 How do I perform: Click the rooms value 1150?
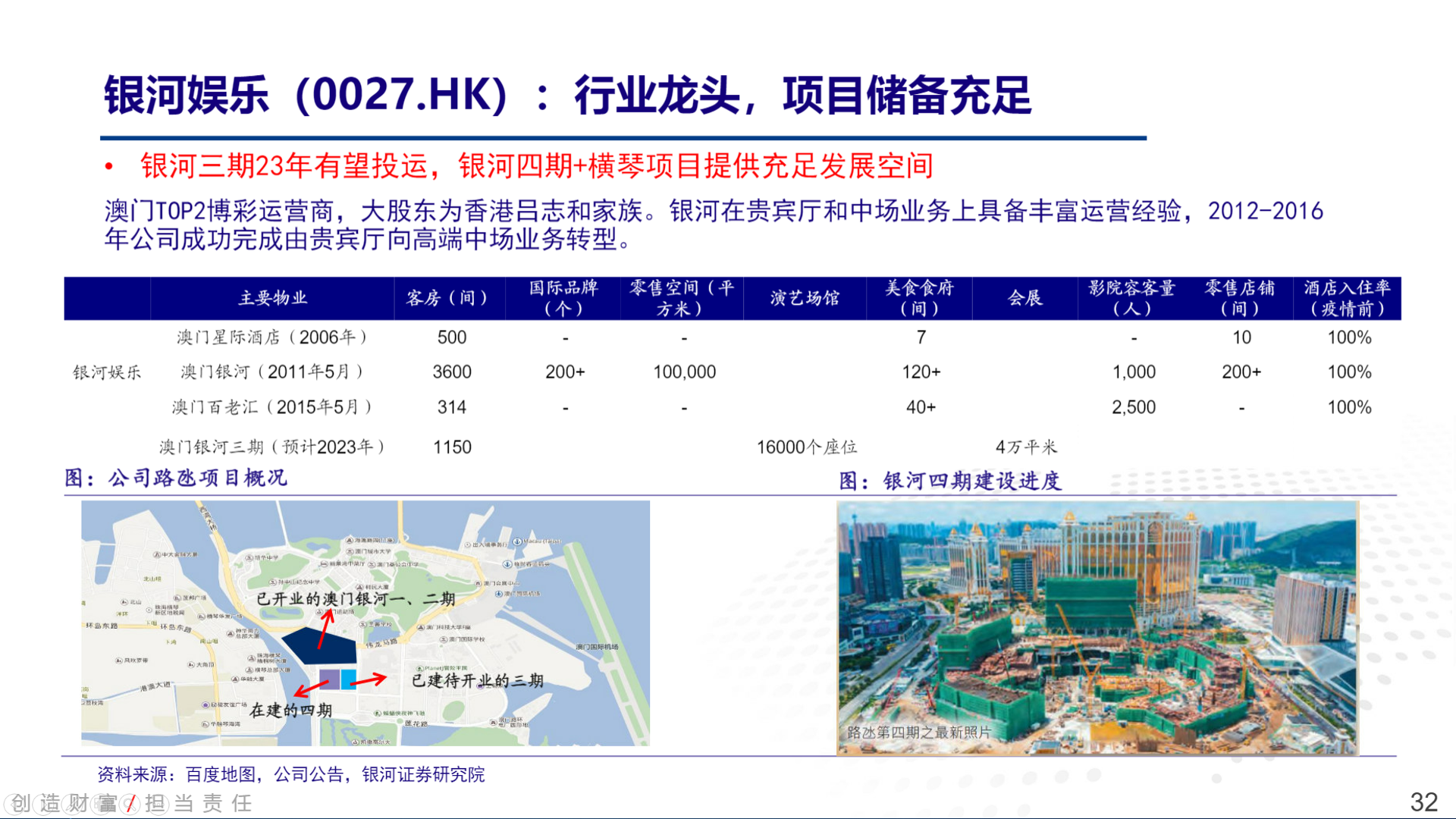[452, 447]
